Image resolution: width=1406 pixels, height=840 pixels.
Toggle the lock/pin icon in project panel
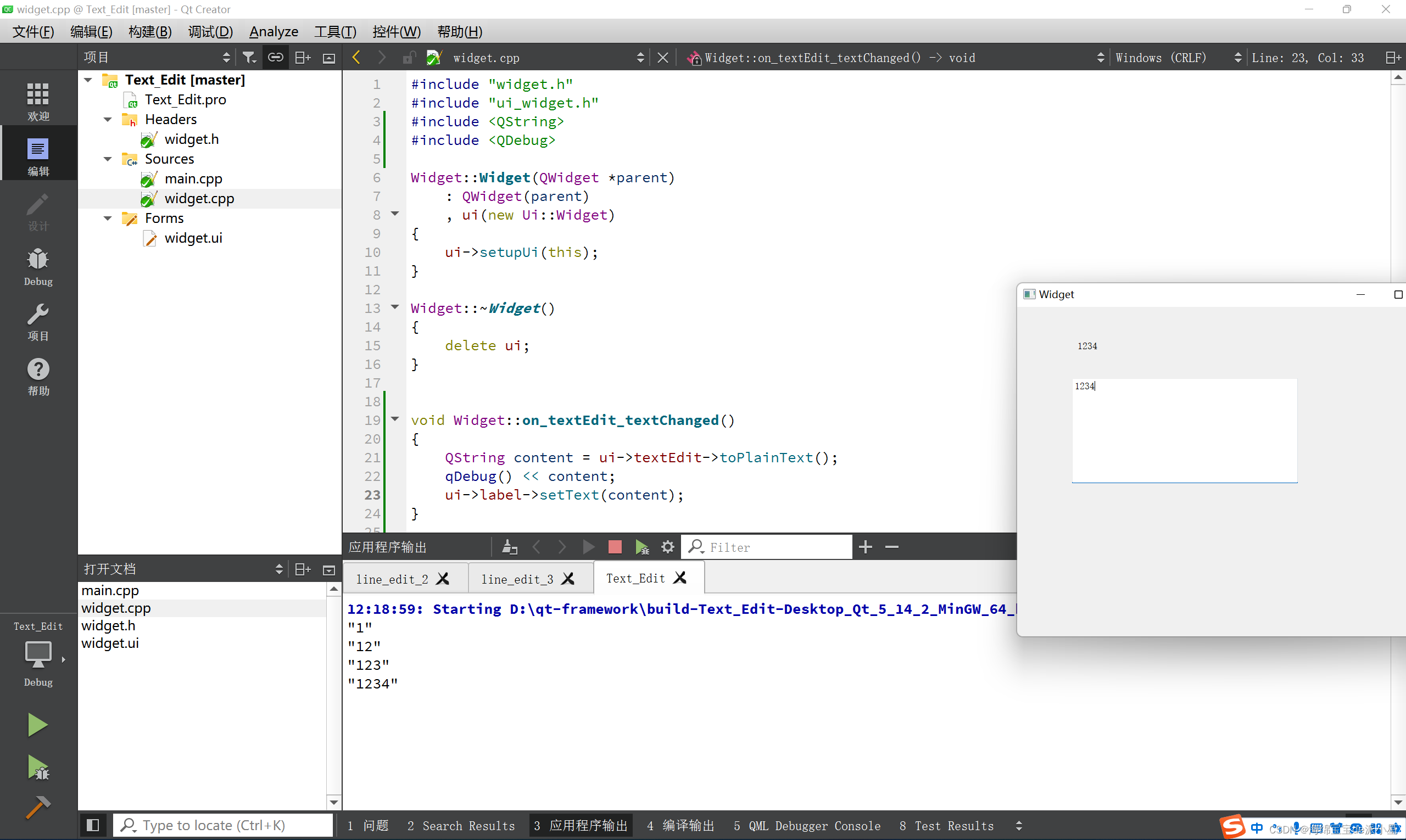pyautogui.click(x=278, y=57)
